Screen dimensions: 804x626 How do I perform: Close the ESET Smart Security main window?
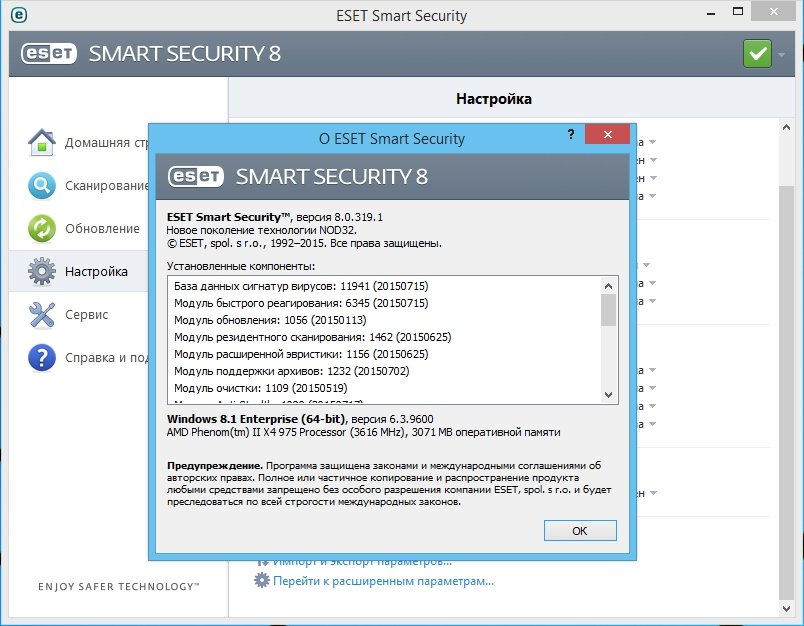pos(774,12)
